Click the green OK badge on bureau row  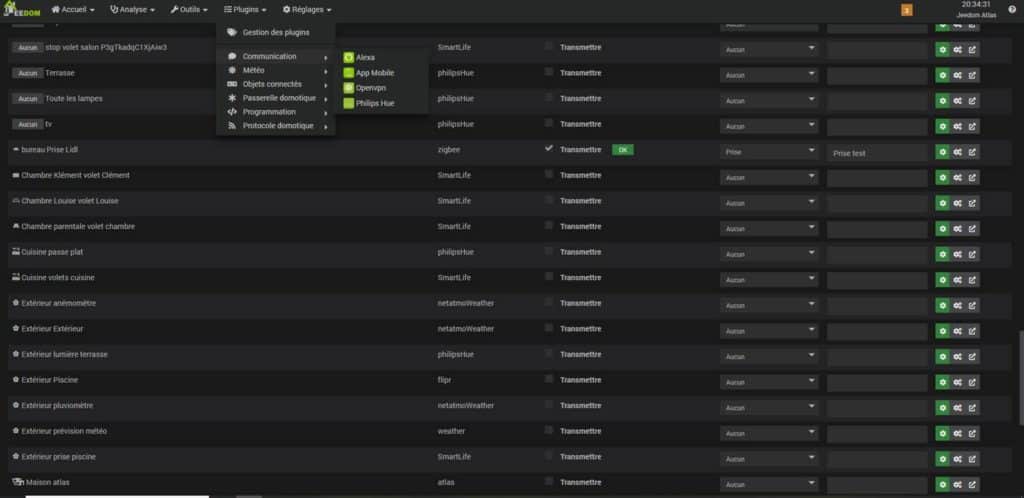622,150
